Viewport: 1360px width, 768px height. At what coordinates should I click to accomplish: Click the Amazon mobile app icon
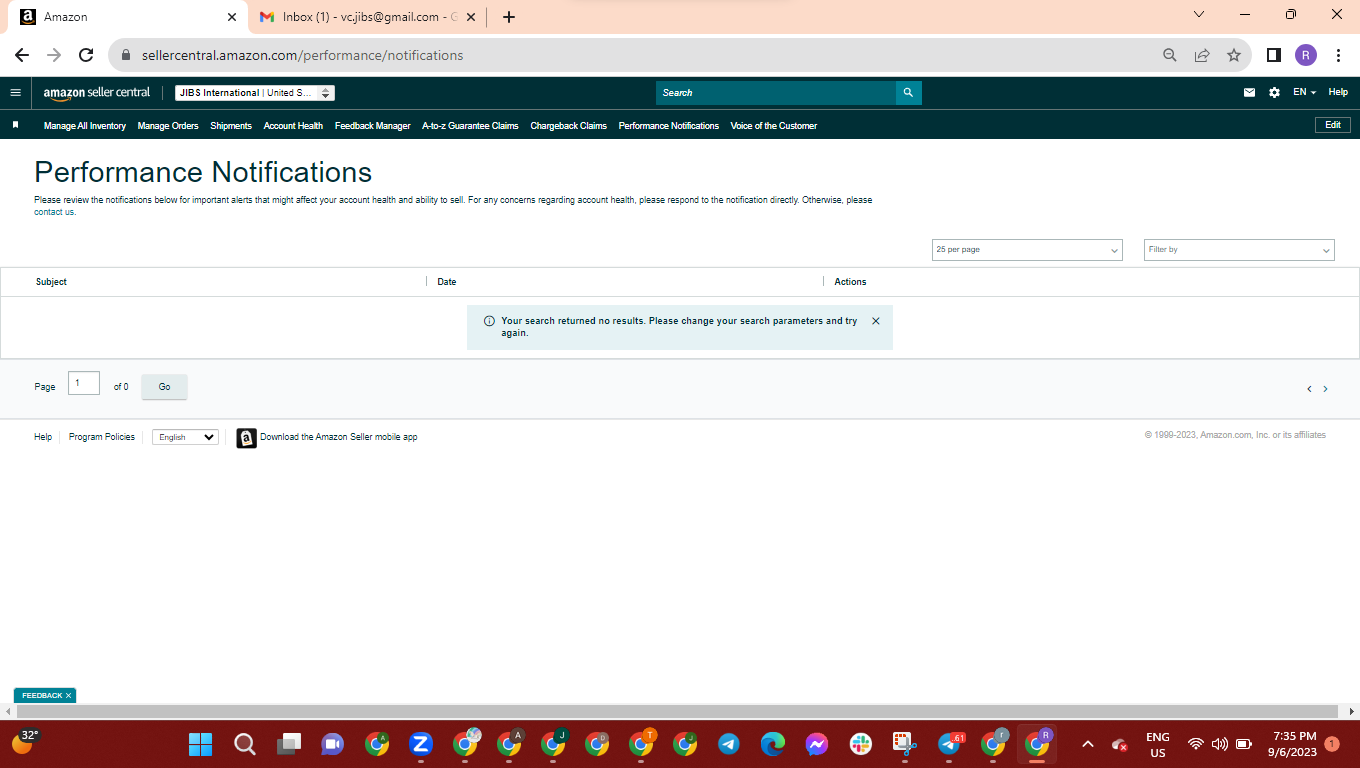(246, 438)
